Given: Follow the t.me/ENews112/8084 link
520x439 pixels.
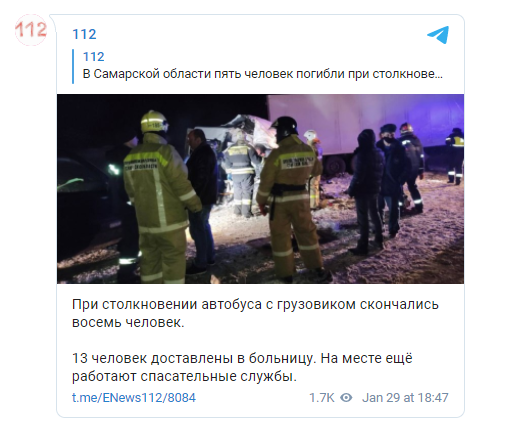Looking at the screenshot, I should pyautogui.click(x=134, y=397).
